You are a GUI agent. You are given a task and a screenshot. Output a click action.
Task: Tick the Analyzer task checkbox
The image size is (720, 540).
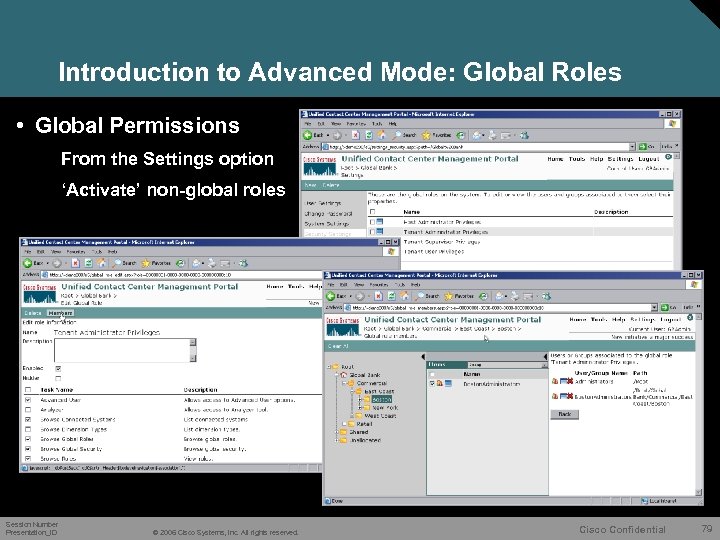pyautogui.click(x=28, y=410)
